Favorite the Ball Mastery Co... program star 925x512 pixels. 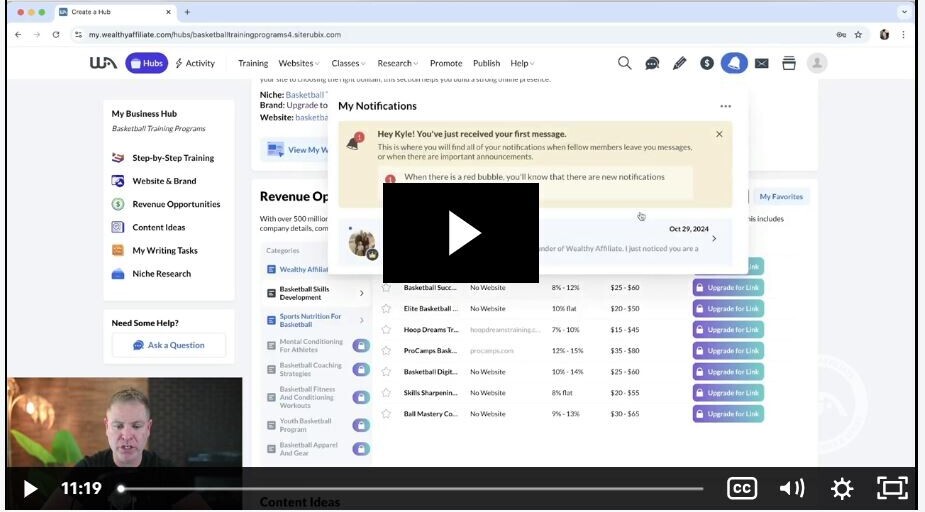386,414
